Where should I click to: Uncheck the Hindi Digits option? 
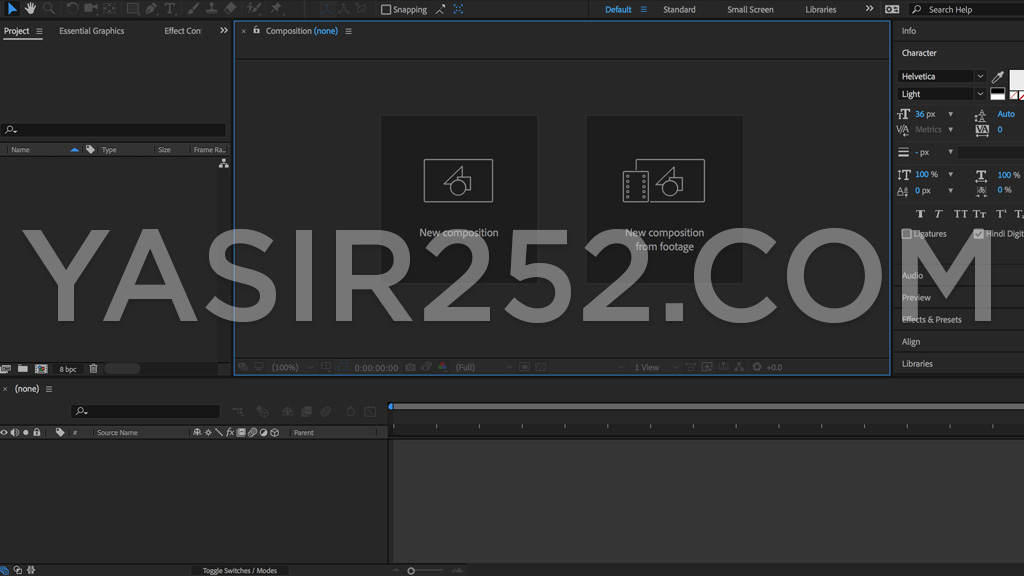pos(980,233)
